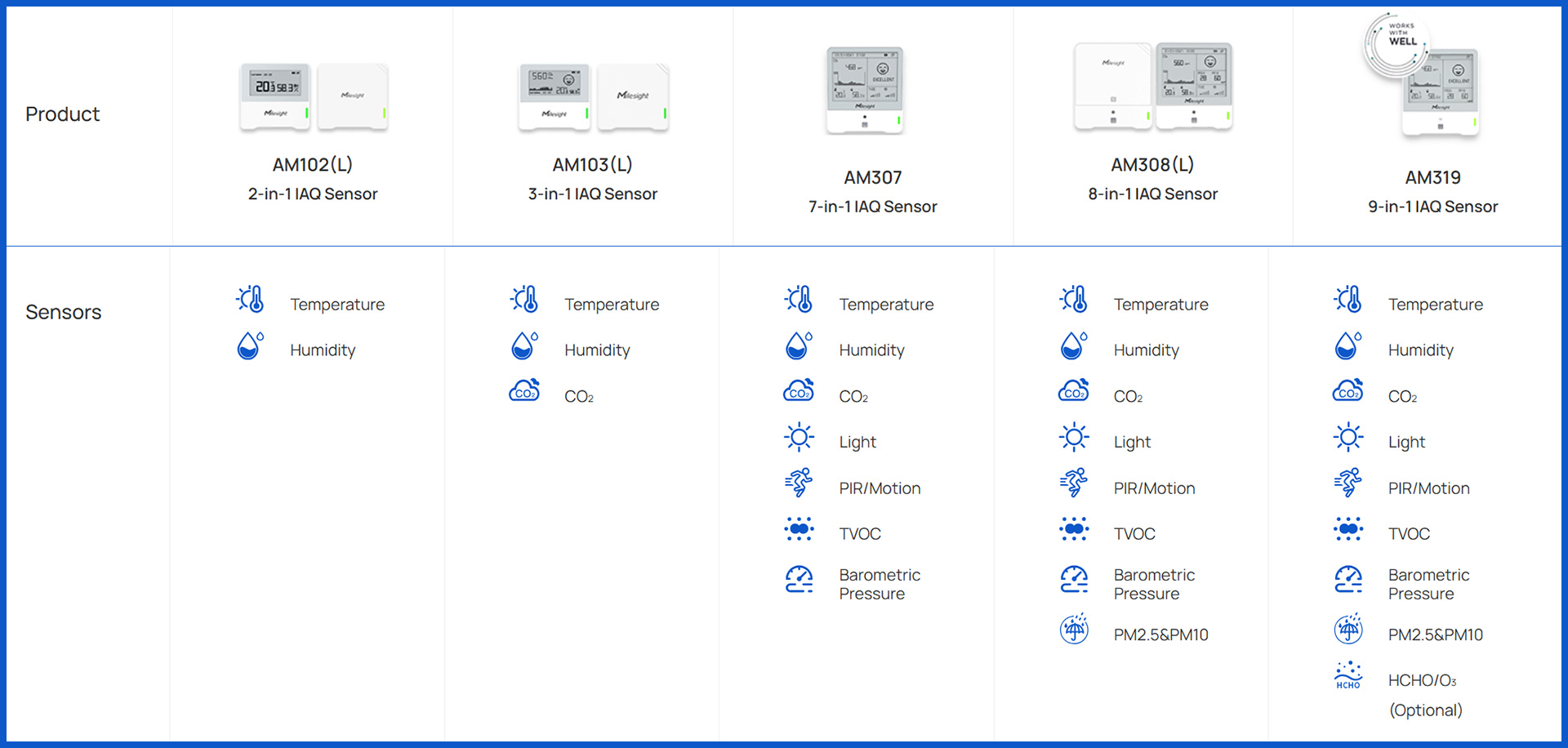Click the TVOC icon in AM308(L) column
The image size is (1568, 748).
tap(1074, 529)
